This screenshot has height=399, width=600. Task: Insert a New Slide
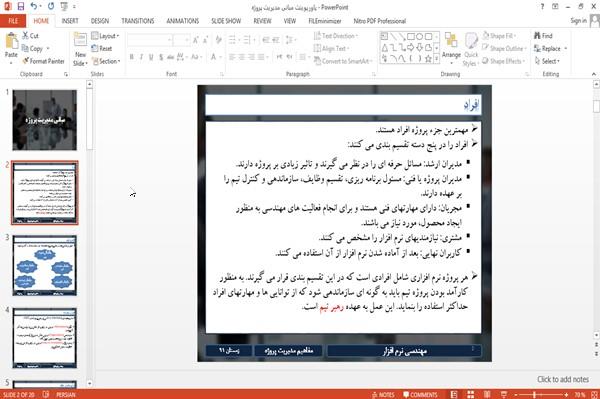tap(80, 50)
